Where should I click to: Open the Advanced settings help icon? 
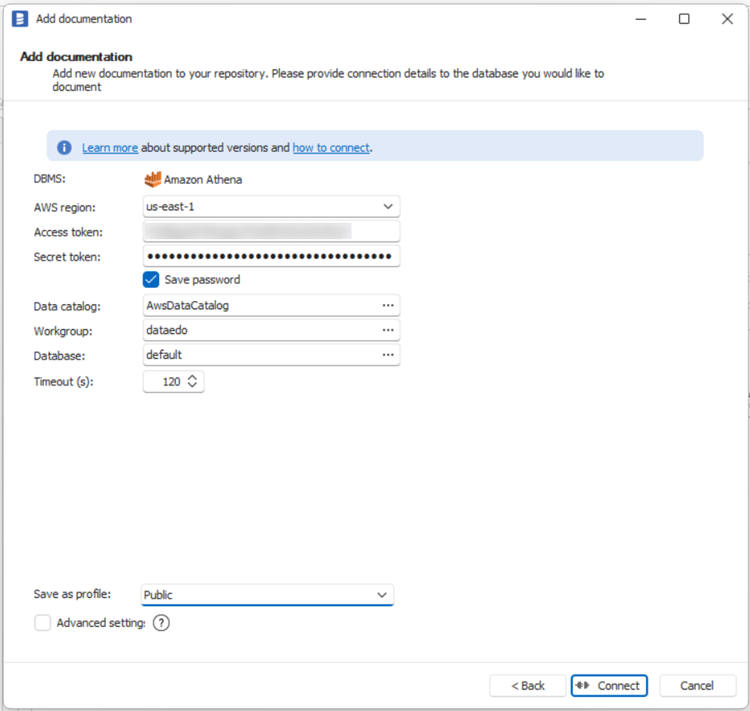pos(161,623)
